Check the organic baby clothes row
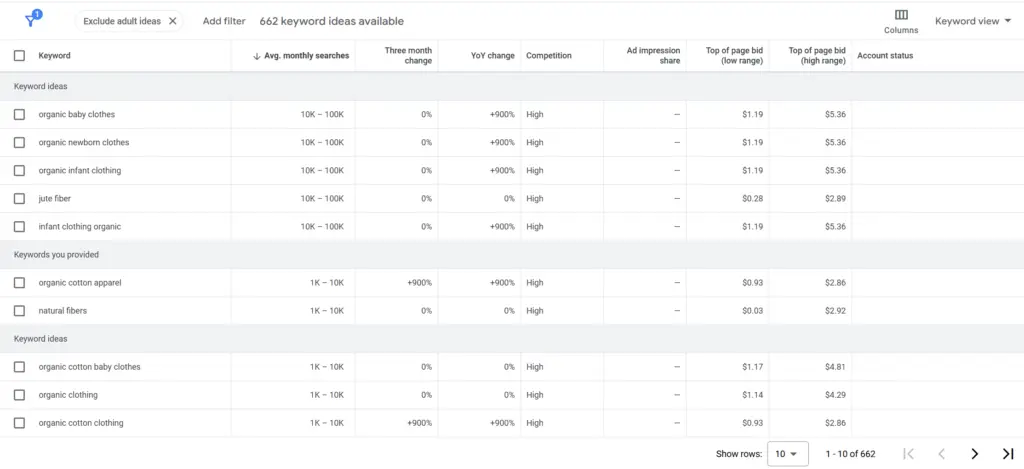Screen dimensions: 1024x469 (20, 114)
